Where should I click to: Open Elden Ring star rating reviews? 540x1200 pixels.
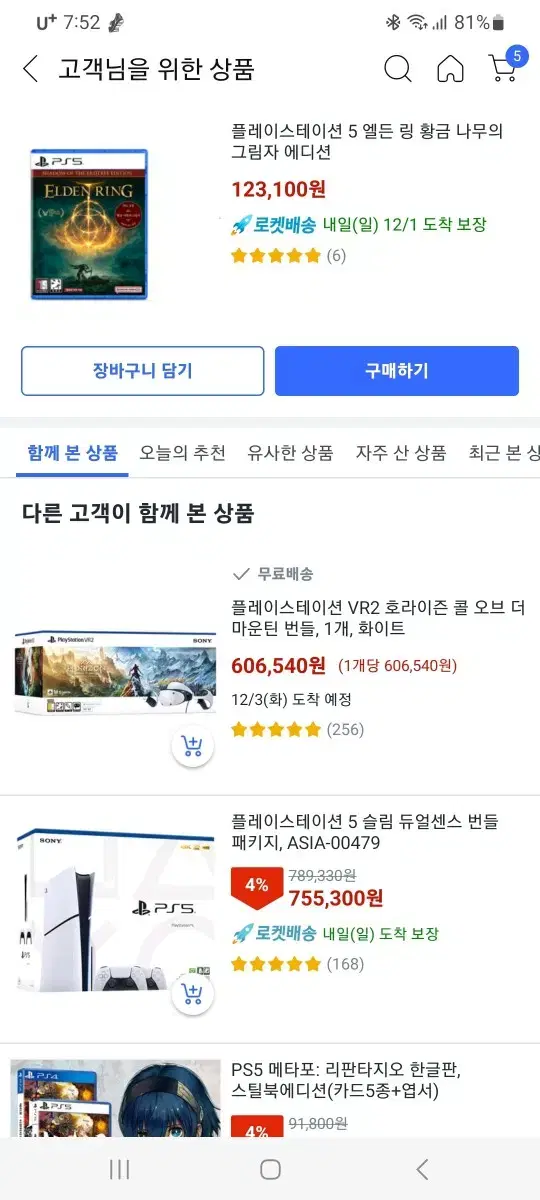pyautogui.click(x=288, y=255)
